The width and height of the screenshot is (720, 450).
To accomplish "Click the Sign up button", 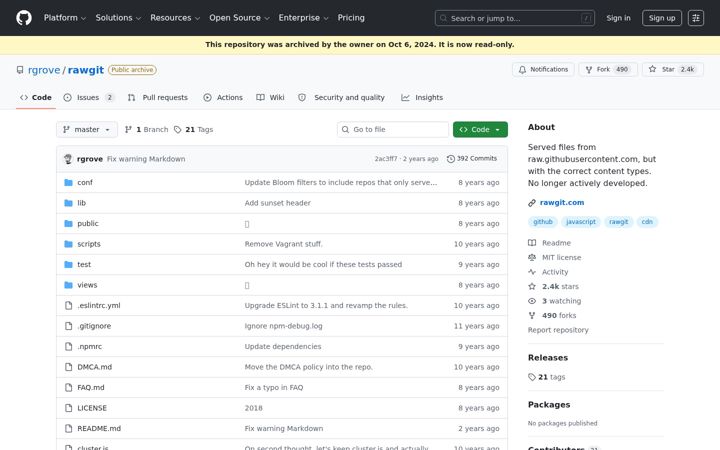I will 662,18.
